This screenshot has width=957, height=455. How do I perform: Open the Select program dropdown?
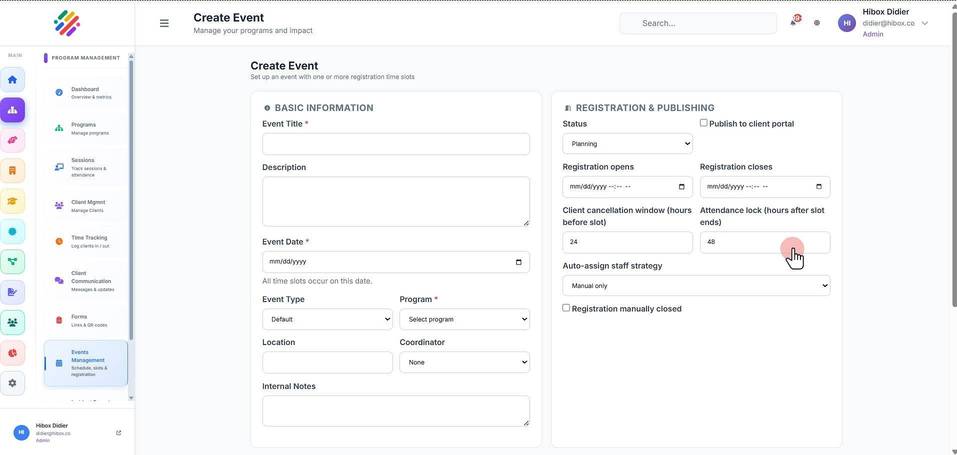[x=464, y=319]
